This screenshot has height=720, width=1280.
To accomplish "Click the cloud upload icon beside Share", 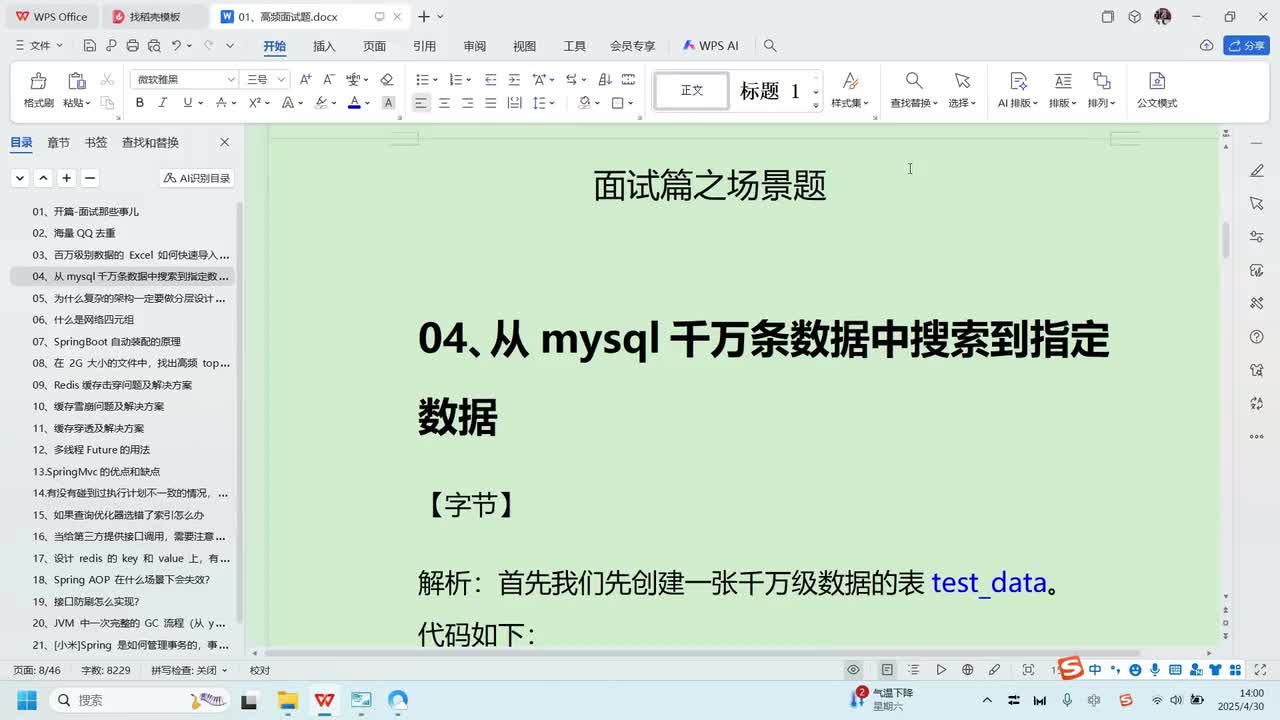I will point(1207,46).
